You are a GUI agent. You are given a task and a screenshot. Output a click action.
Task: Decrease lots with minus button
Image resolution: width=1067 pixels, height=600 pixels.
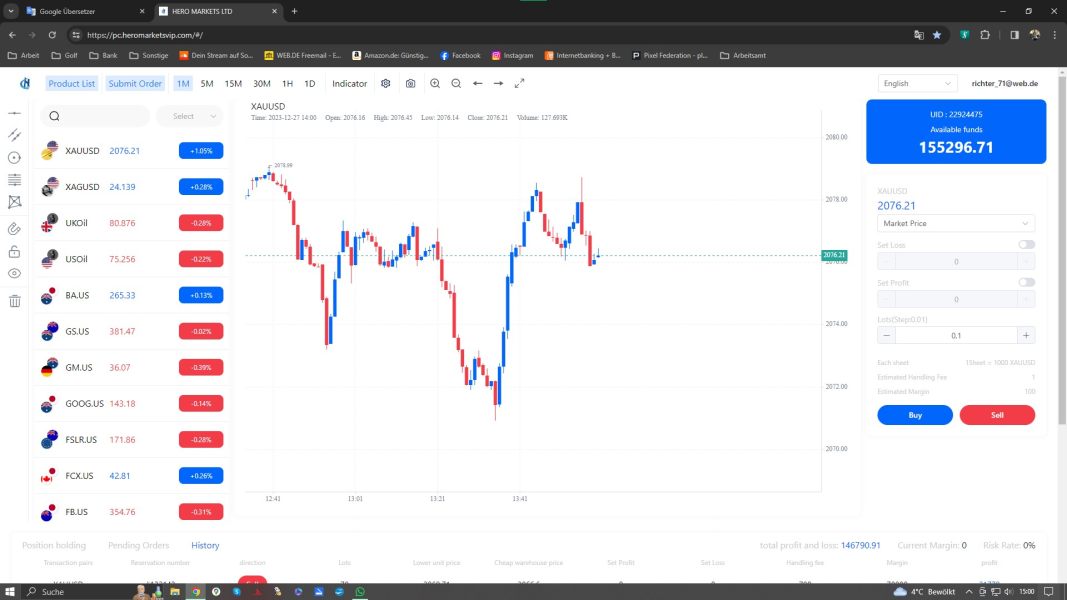pyautogui.click(x=886, y=335)
